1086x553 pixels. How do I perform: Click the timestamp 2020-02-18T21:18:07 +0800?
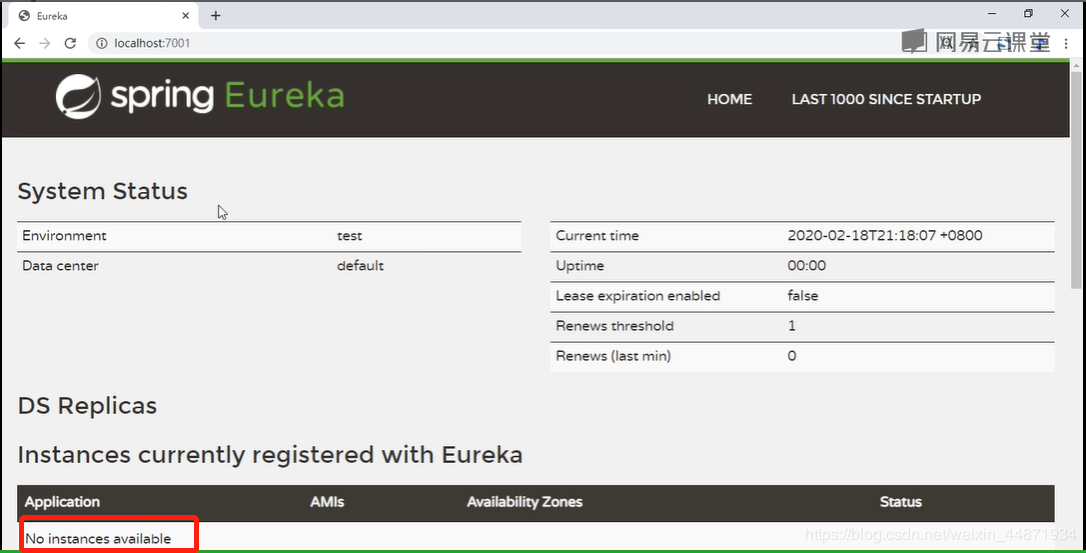tap(885, 236)
